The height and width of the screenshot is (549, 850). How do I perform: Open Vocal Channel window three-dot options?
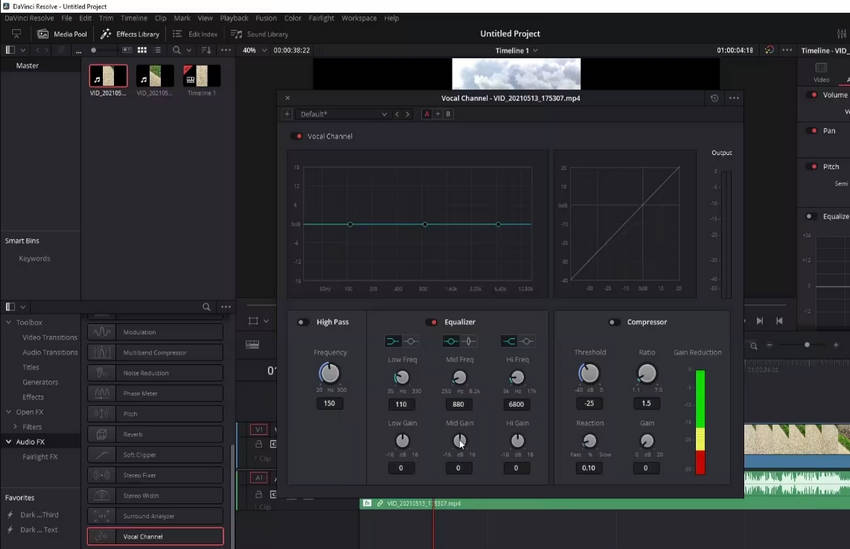pos(734,98)
